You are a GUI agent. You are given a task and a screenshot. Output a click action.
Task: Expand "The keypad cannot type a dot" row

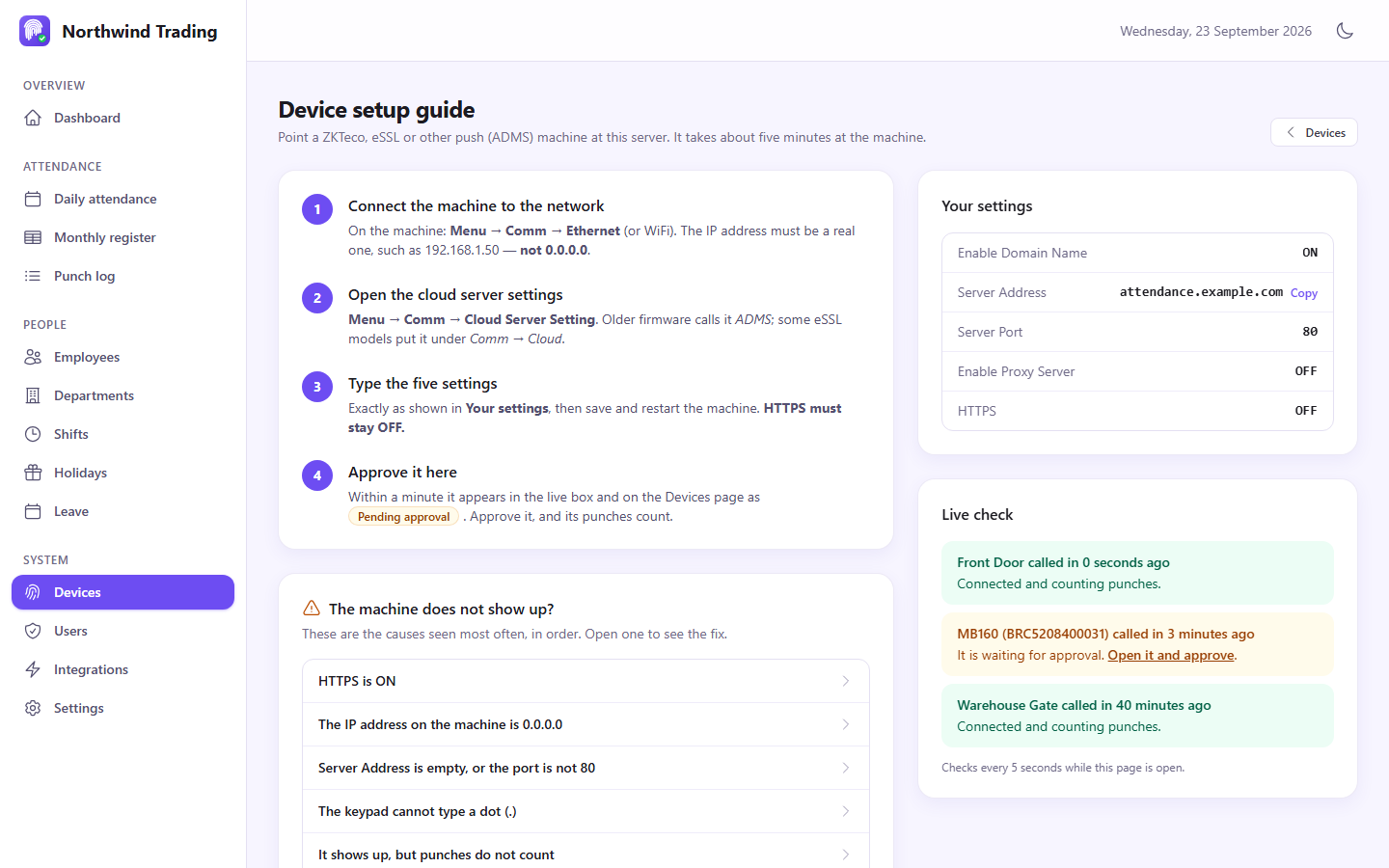[586, 811]
